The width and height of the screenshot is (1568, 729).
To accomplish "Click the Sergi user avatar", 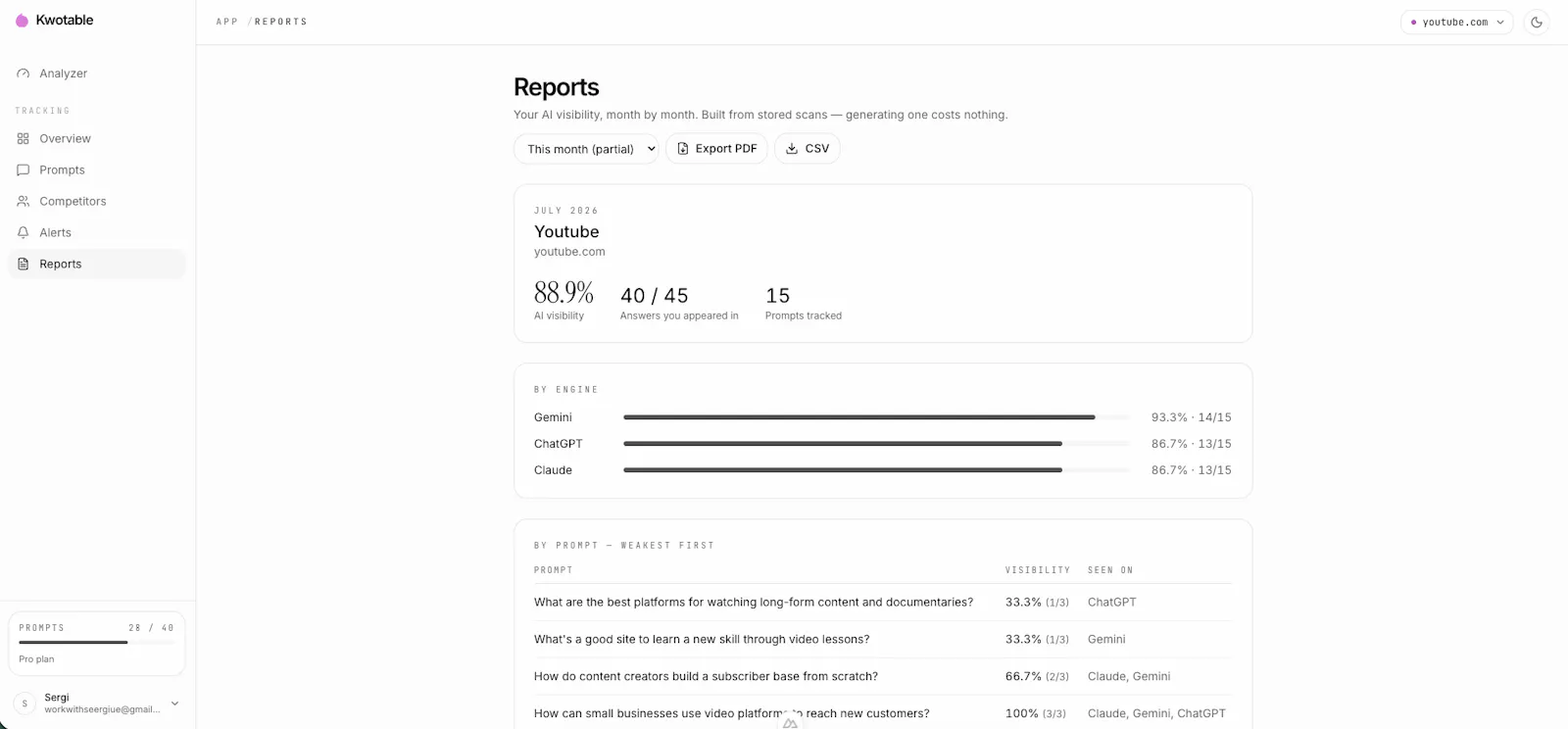I will [x=24, y=704].
